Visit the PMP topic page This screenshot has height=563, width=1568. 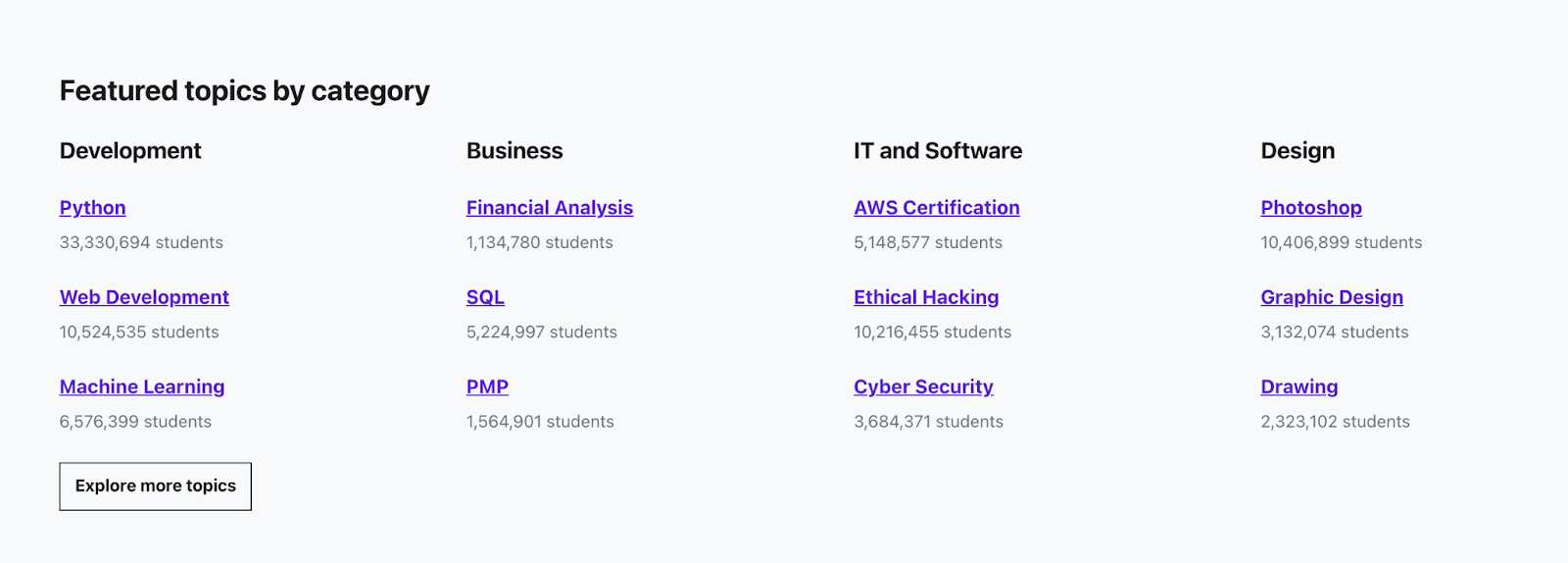(487, 386)
